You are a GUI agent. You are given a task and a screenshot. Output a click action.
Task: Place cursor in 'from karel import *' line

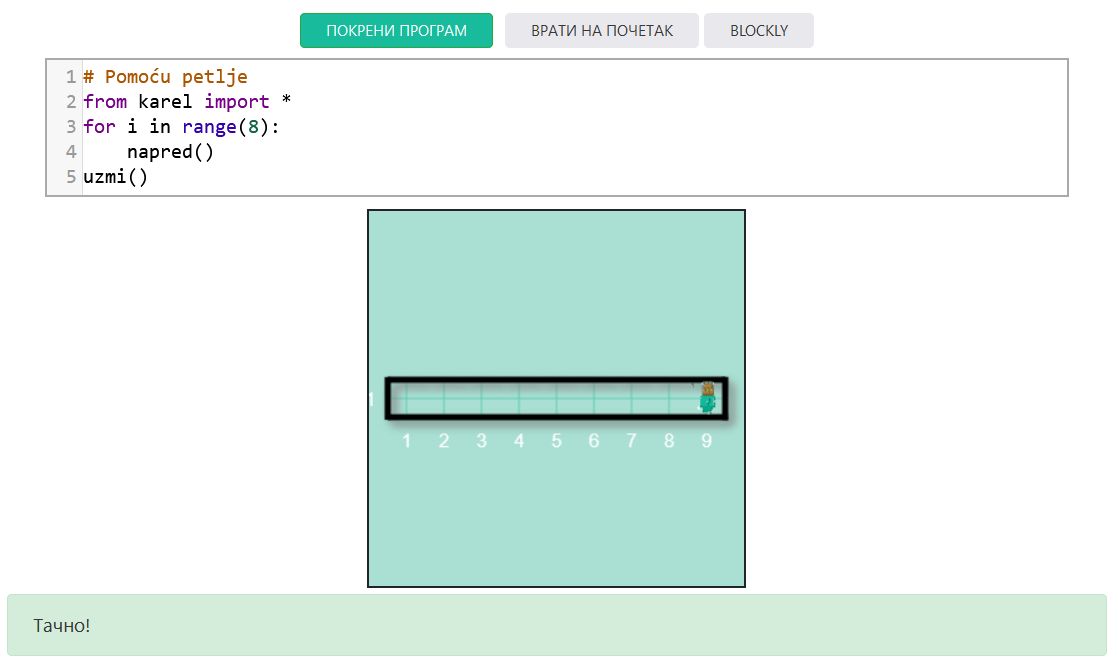coord(186,102)
